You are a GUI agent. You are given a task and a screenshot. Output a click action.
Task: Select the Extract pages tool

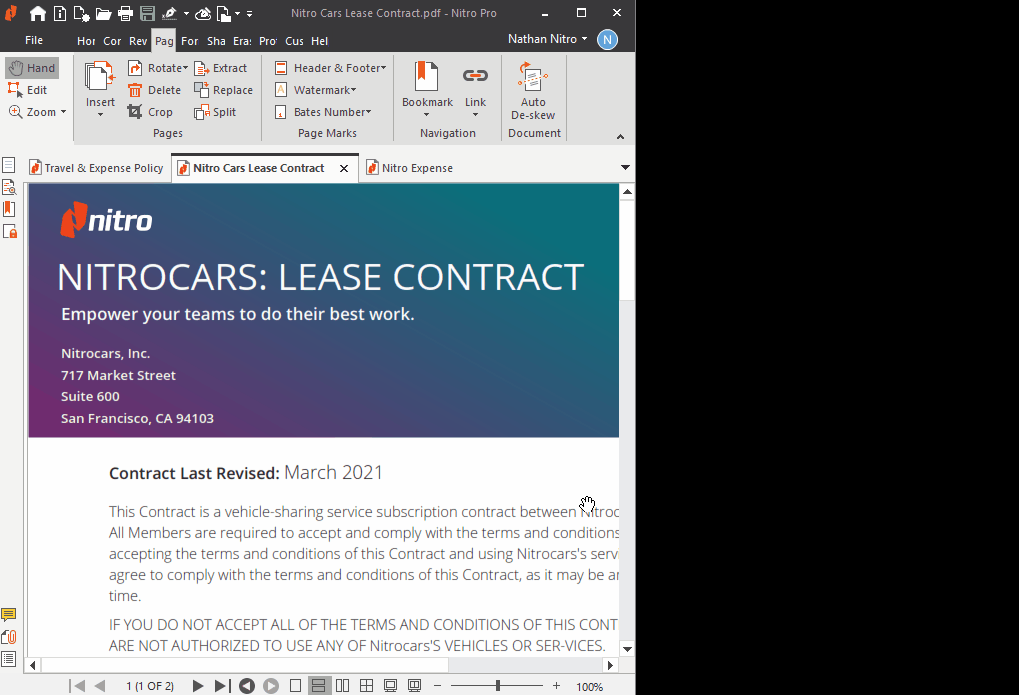[221, 67]
